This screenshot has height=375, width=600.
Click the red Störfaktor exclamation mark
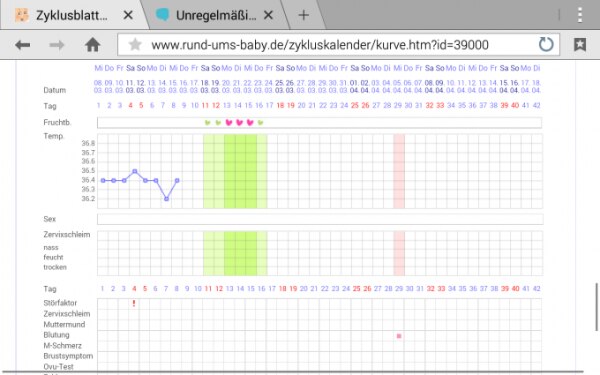coord(134,303)
